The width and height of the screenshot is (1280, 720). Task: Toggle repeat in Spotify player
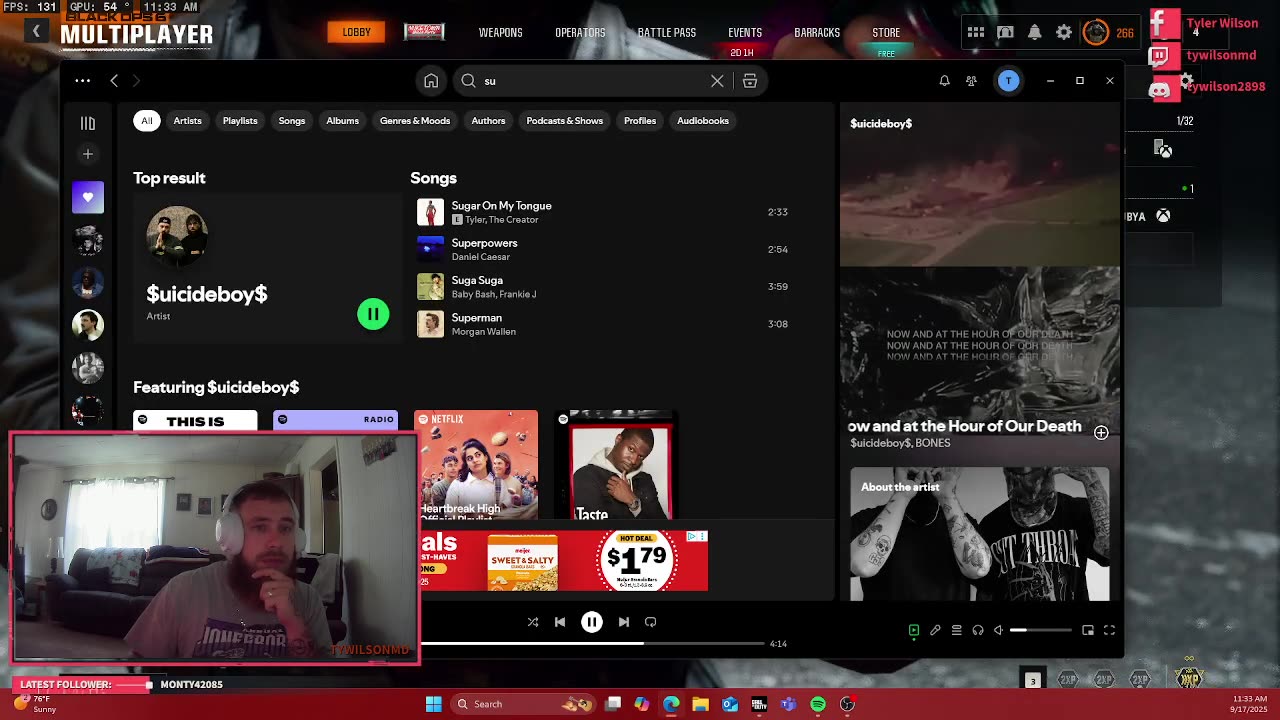(651, 622)
